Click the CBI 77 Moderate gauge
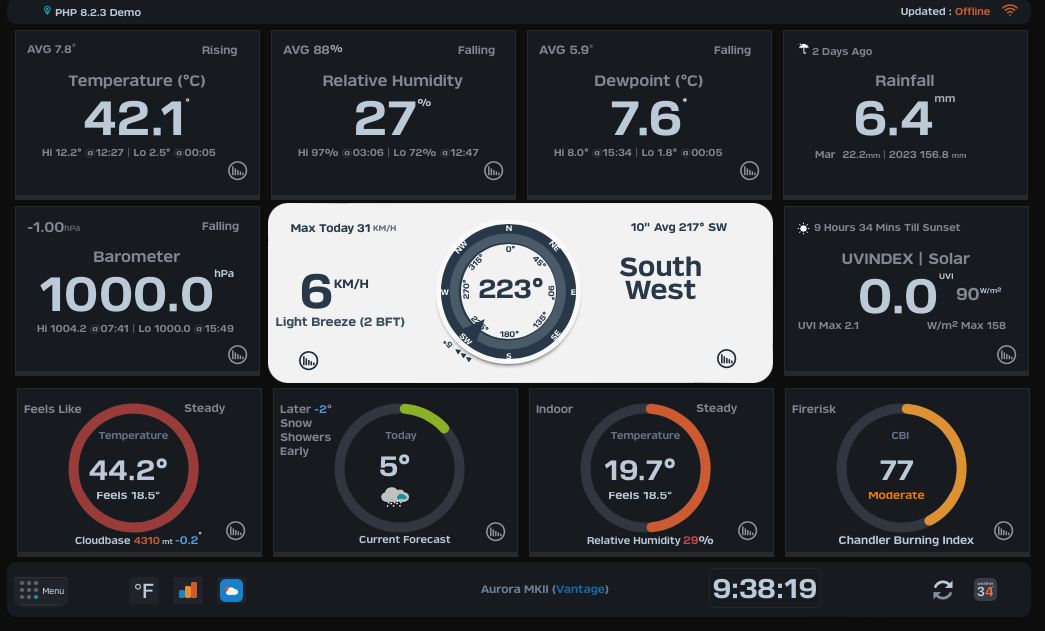The height and width of the screenshot is (631, 1045). click(x=901, y=468)
